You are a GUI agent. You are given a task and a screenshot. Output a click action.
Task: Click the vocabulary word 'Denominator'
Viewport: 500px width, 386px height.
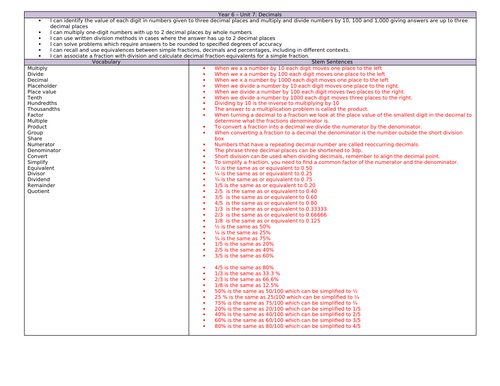tap(44, 150)
